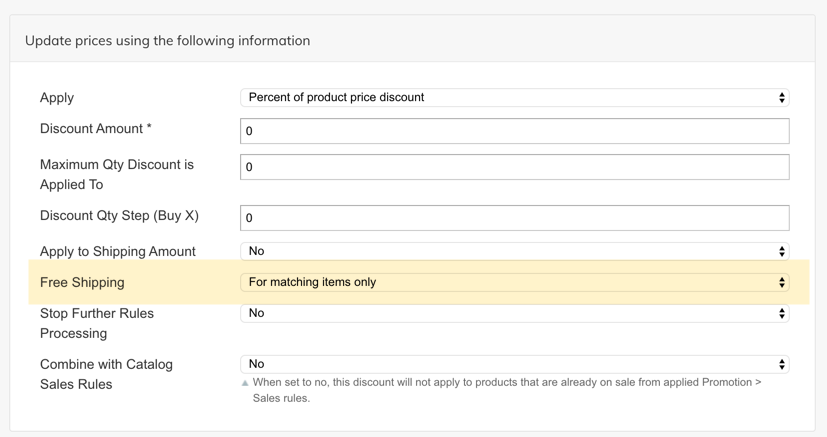Focus the Discount Amount input field
The image size is (827, 437).
pyautogui.click(x=514, y=131)
